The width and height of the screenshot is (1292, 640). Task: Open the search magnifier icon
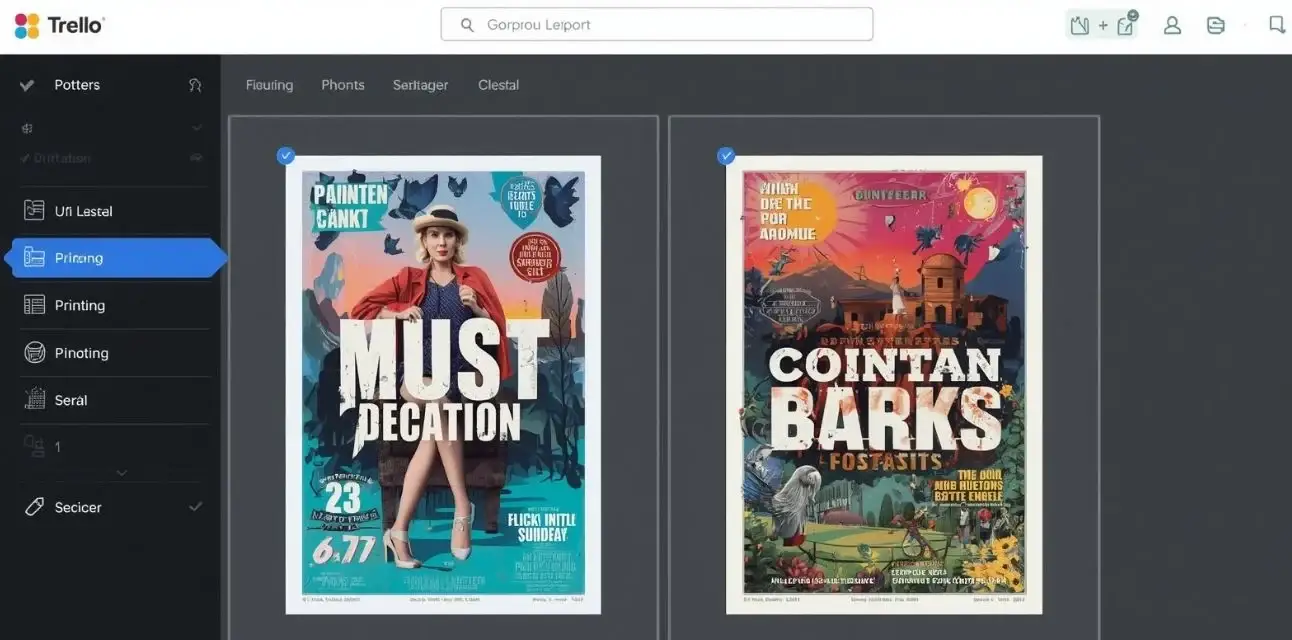(466, 23)
